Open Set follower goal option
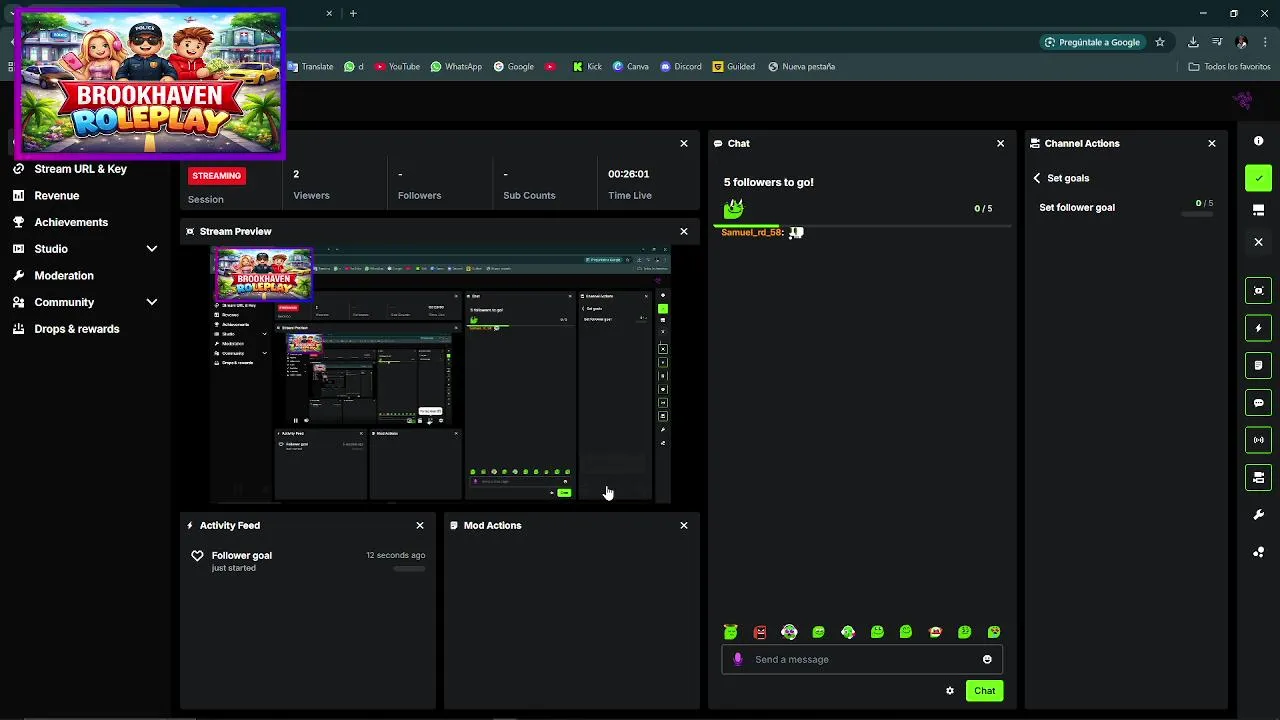This screenshot has width=1280, height=720. pos(1126,208)
